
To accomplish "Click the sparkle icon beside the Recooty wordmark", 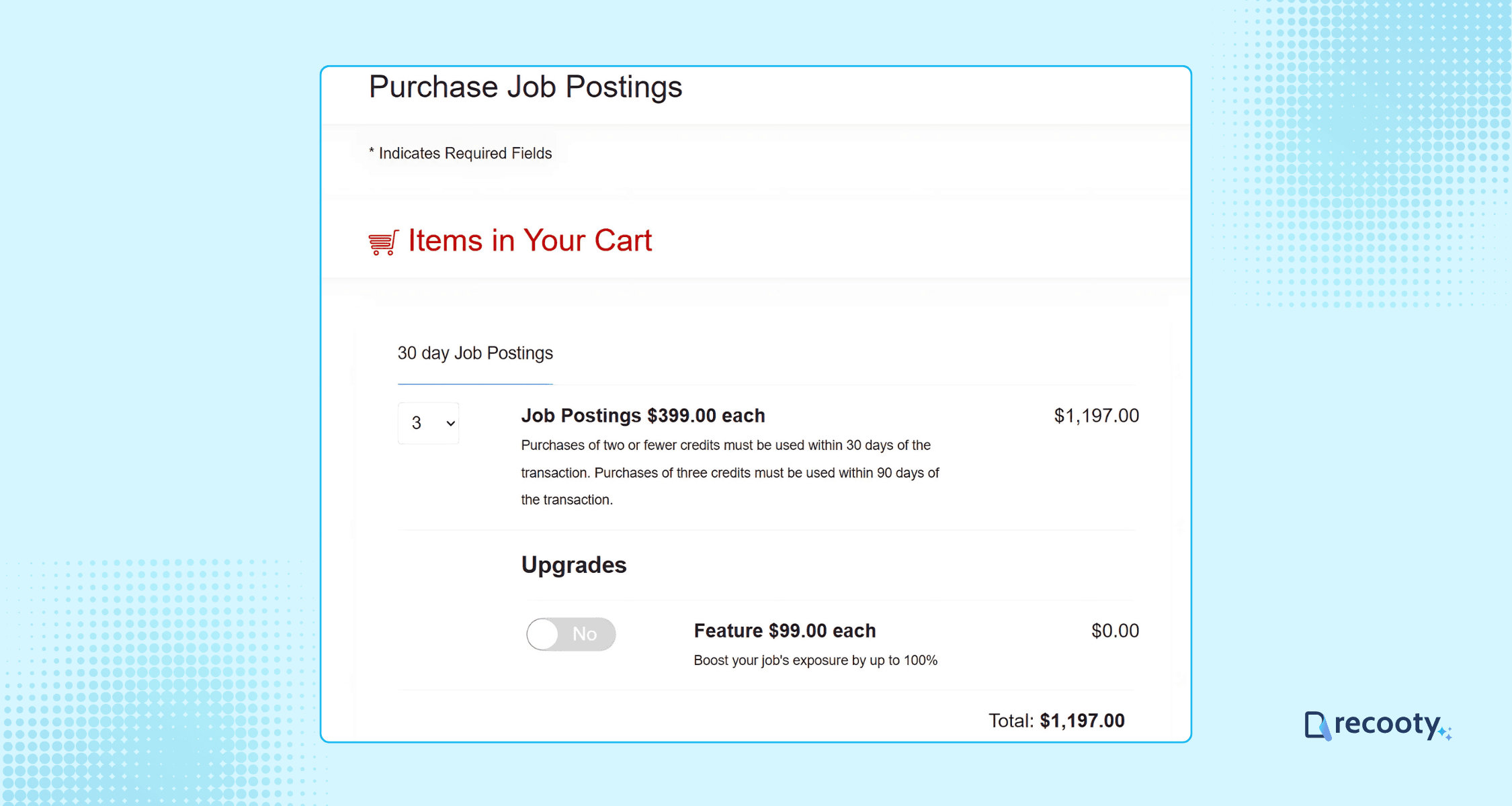I will 1445,732.
